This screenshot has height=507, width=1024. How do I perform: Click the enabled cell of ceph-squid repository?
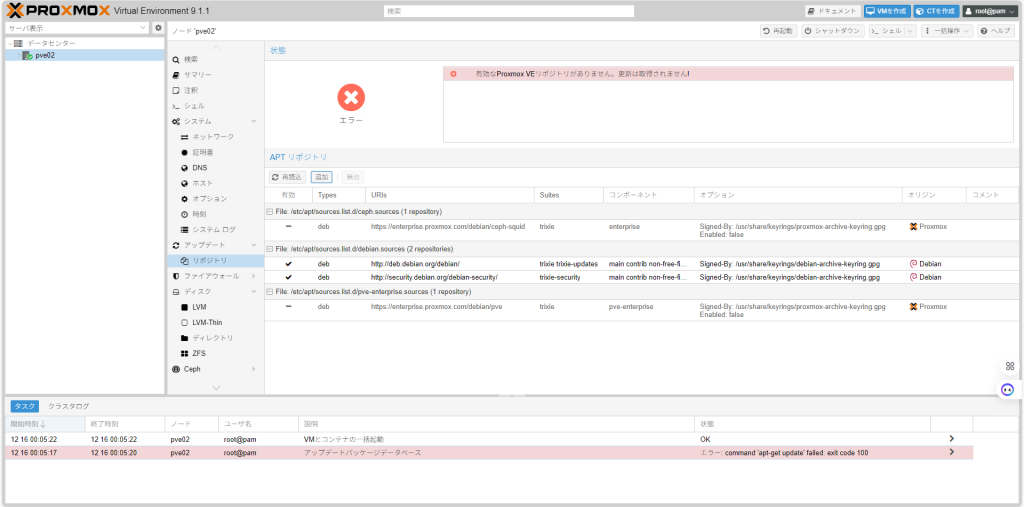288,227
